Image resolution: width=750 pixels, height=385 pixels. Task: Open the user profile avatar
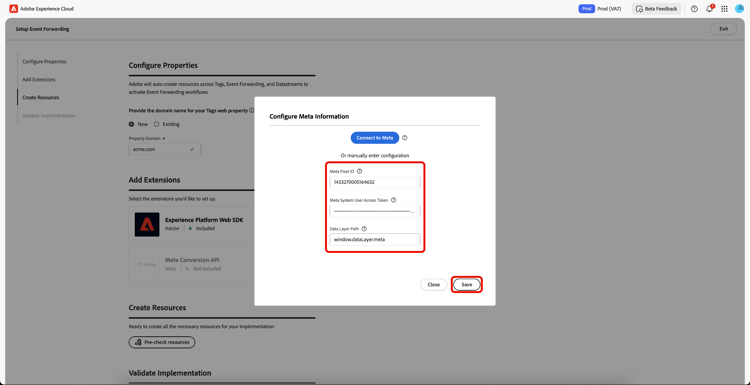[739, 9]
